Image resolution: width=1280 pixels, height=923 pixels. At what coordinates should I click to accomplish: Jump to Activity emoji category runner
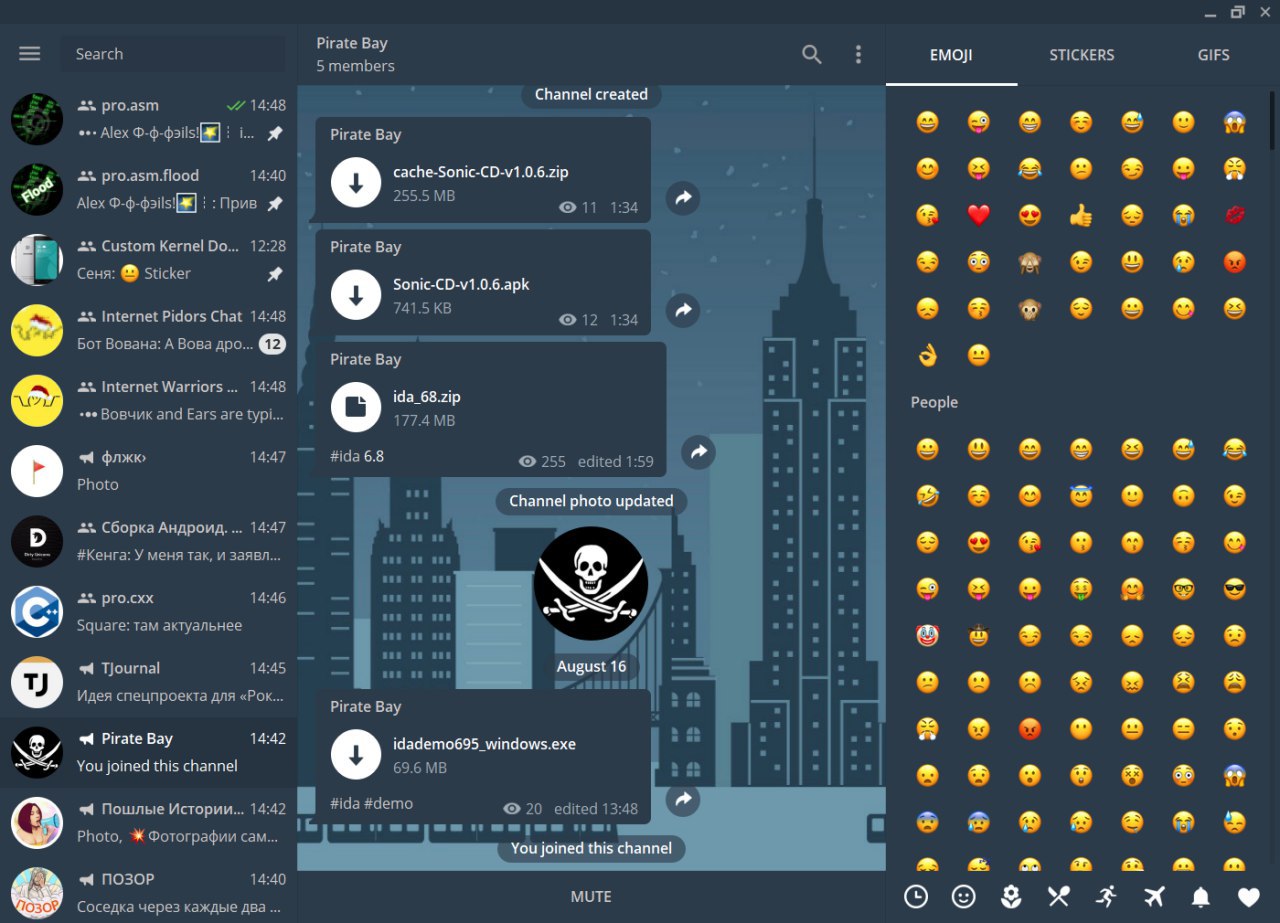(1106, 897)
